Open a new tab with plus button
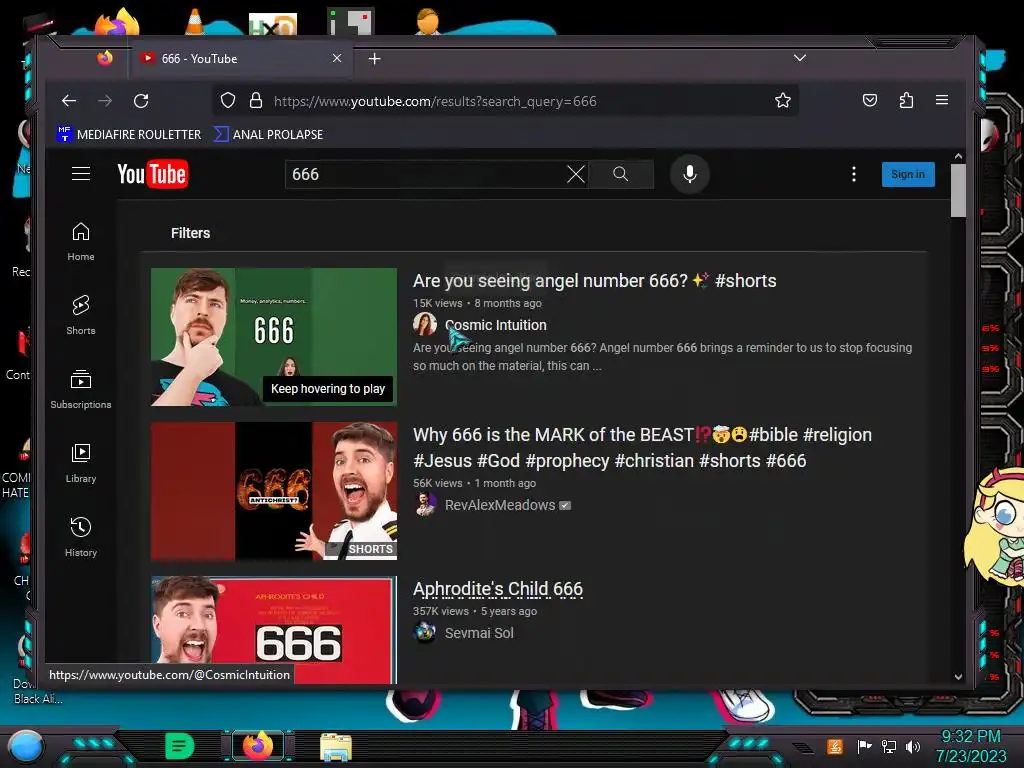The width and height of the screenshot is (1024, 768). pos(374,59)
